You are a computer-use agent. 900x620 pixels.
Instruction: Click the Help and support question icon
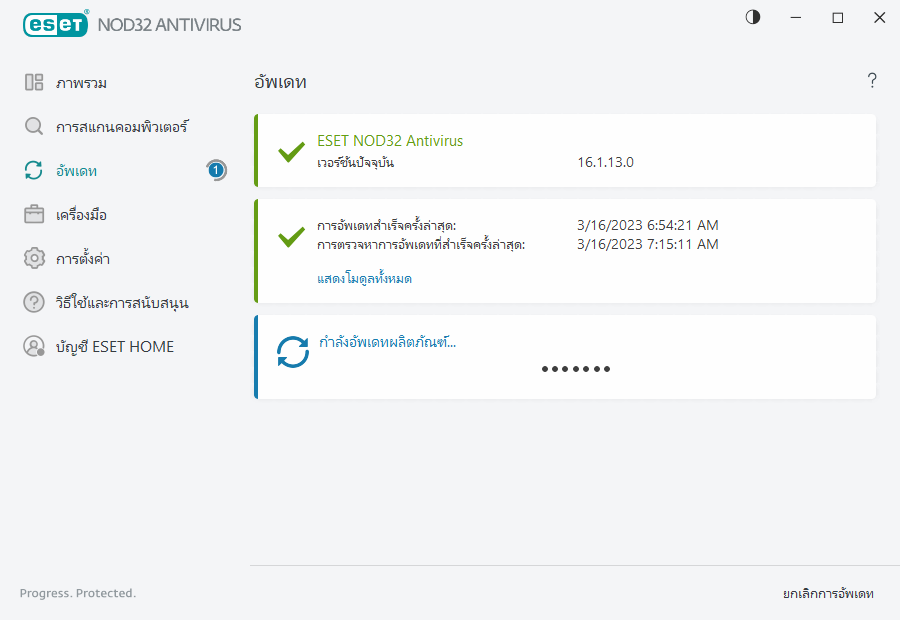(34, 302)
